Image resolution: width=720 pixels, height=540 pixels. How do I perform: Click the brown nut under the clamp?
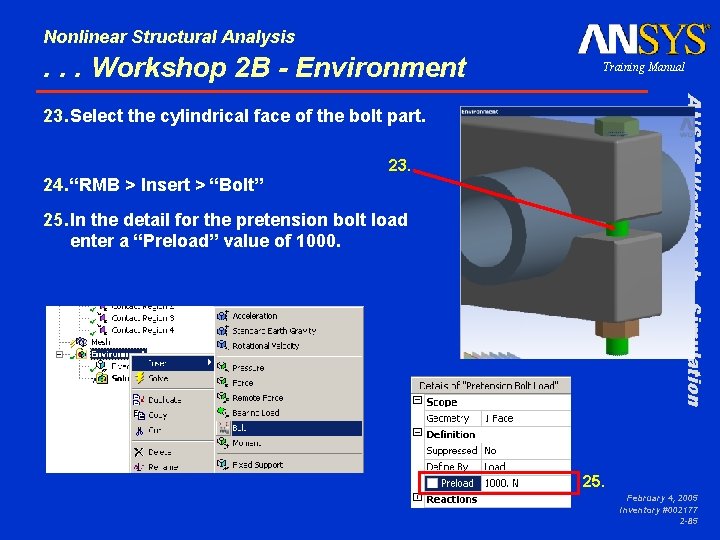(617, 329)
